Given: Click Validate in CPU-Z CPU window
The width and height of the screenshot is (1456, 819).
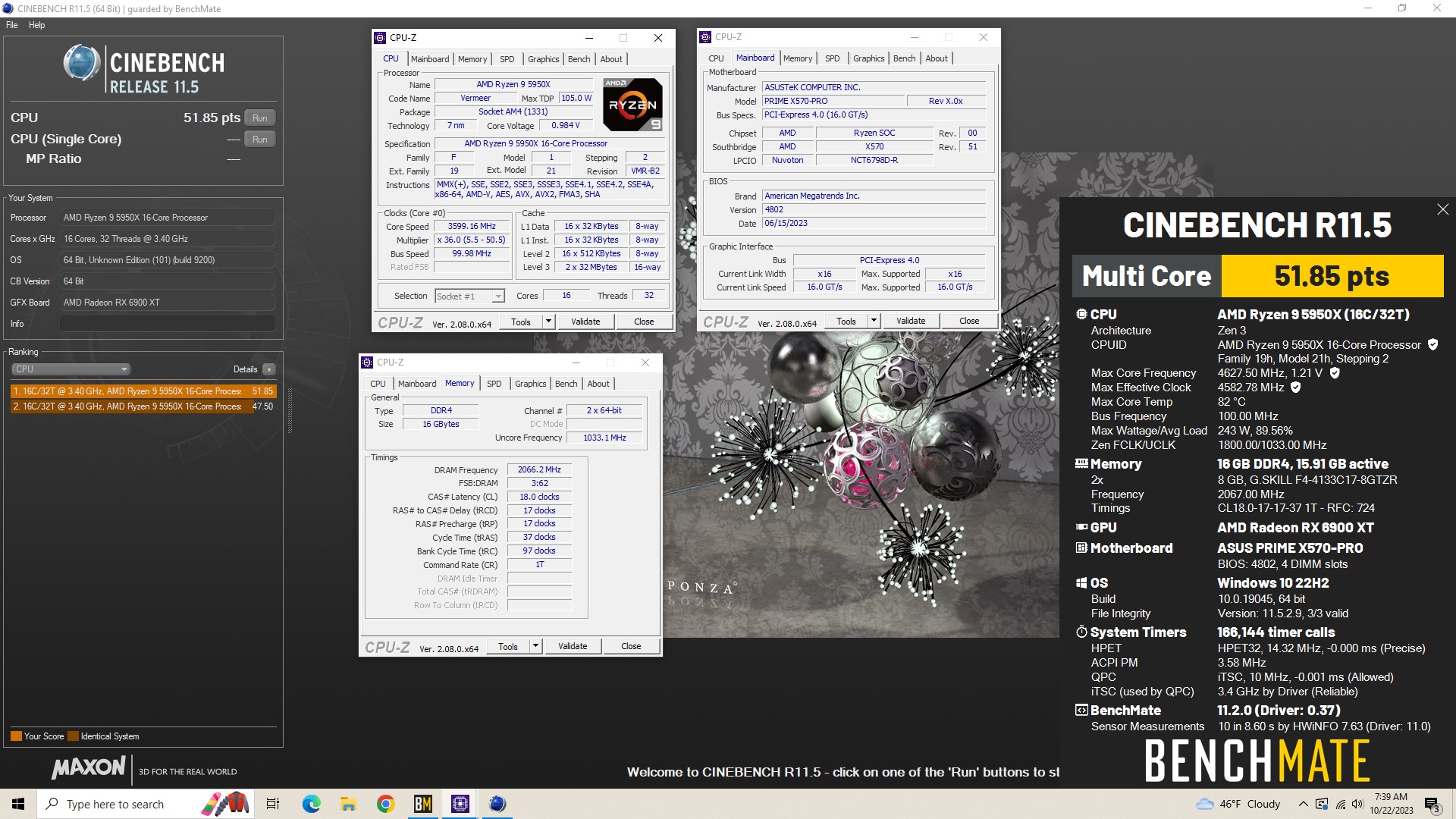Looking at the screenshot, I should pos(585,322).
